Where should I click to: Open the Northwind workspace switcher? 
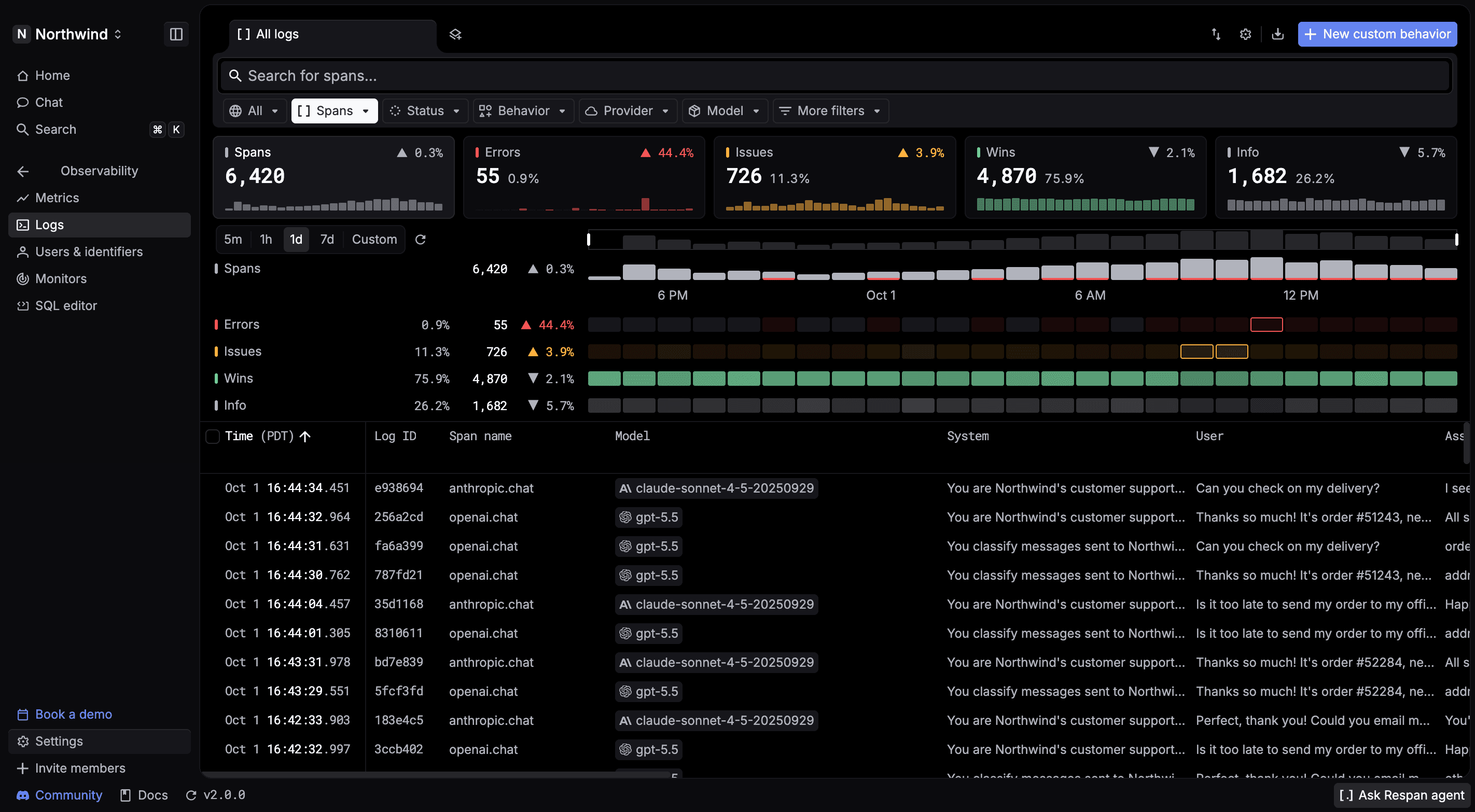pos(68,34)
